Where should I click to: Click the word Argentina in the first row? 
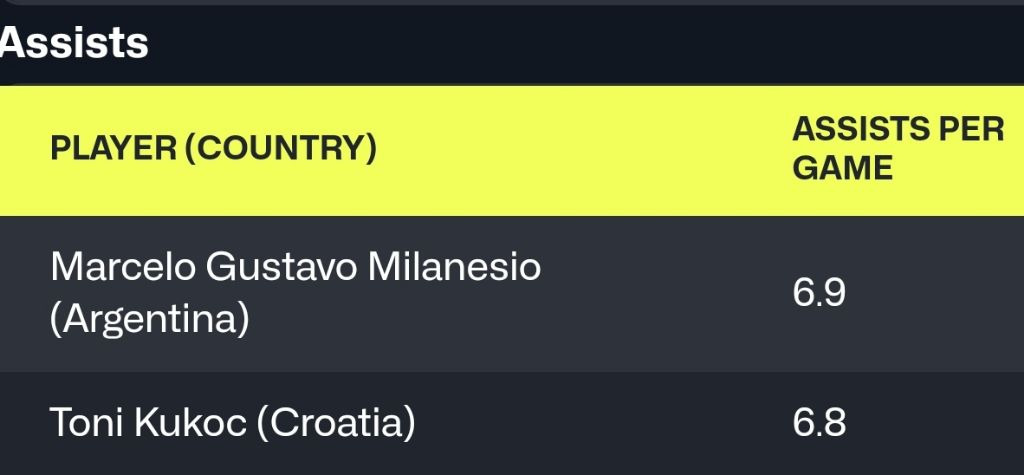coord(149,321)
